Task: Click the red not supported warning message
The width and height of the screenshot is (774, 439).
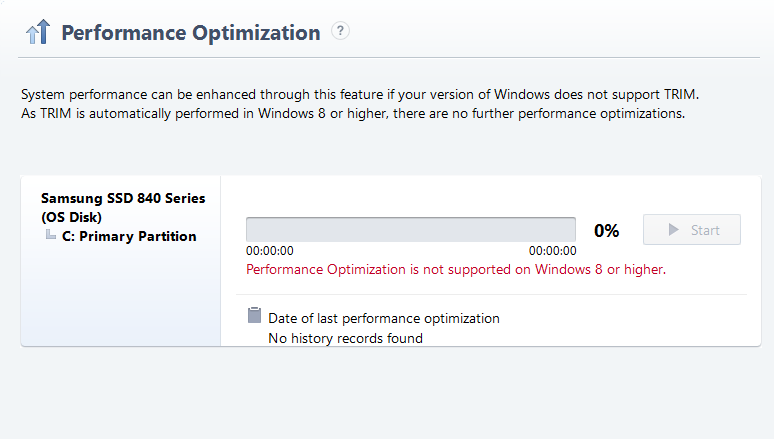Action: 455,269
